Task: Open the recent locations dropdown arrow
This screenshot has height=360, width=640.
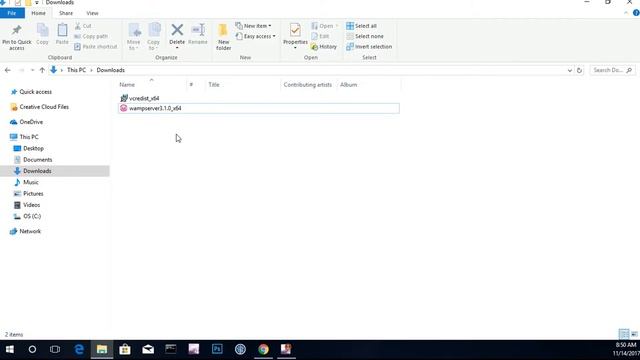Action: [x=32, y=70]
